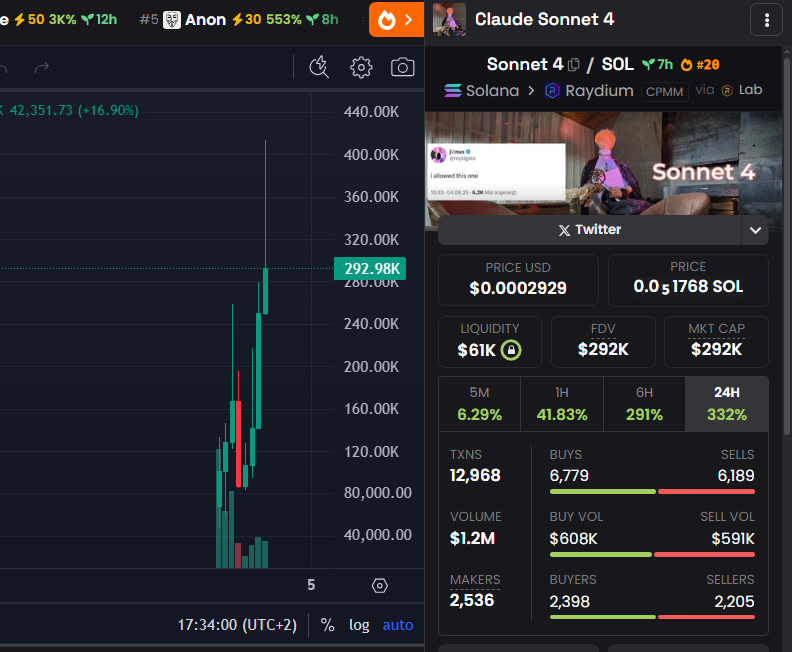792x652 pixels.
Task: Click the buyers versus sellers ratio bar
Action: pos(652,617)
